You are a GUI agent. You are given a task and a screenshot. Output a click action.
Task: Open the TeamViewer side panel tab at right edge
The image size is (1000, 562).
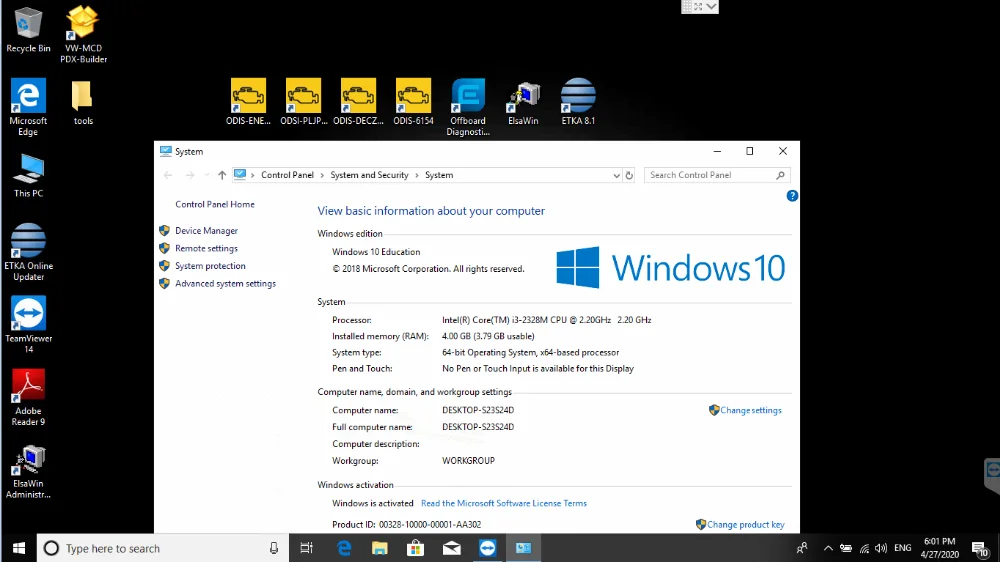click(992, 474)
